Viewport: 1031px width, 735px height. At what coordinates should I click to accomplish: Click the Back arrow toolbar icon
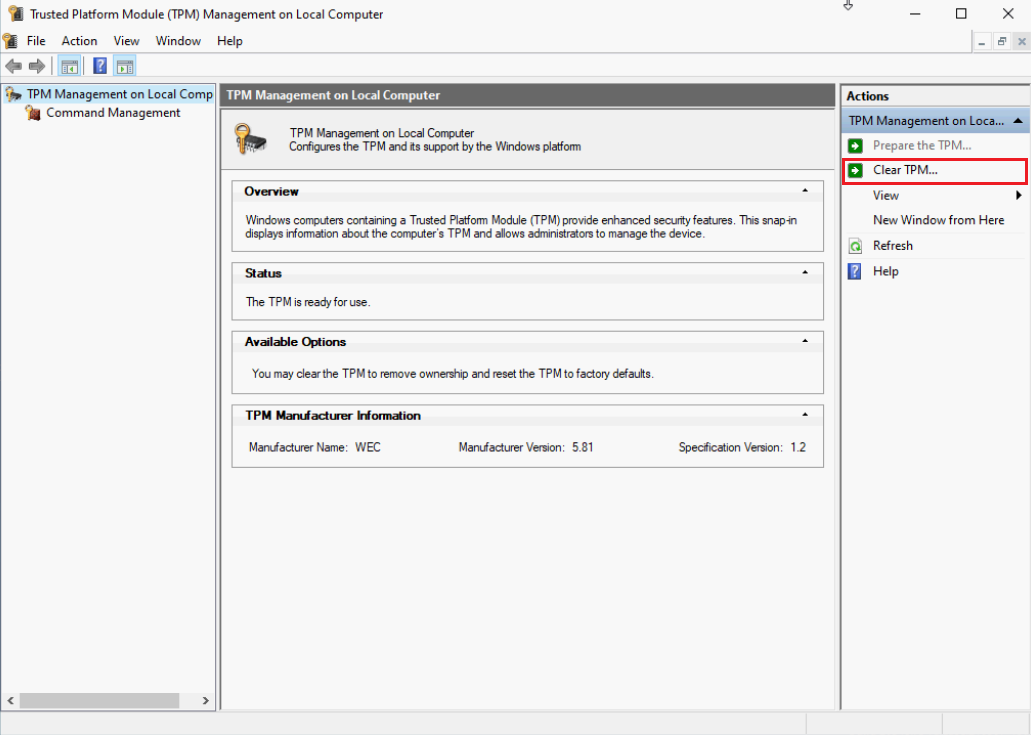pos(13,66)
